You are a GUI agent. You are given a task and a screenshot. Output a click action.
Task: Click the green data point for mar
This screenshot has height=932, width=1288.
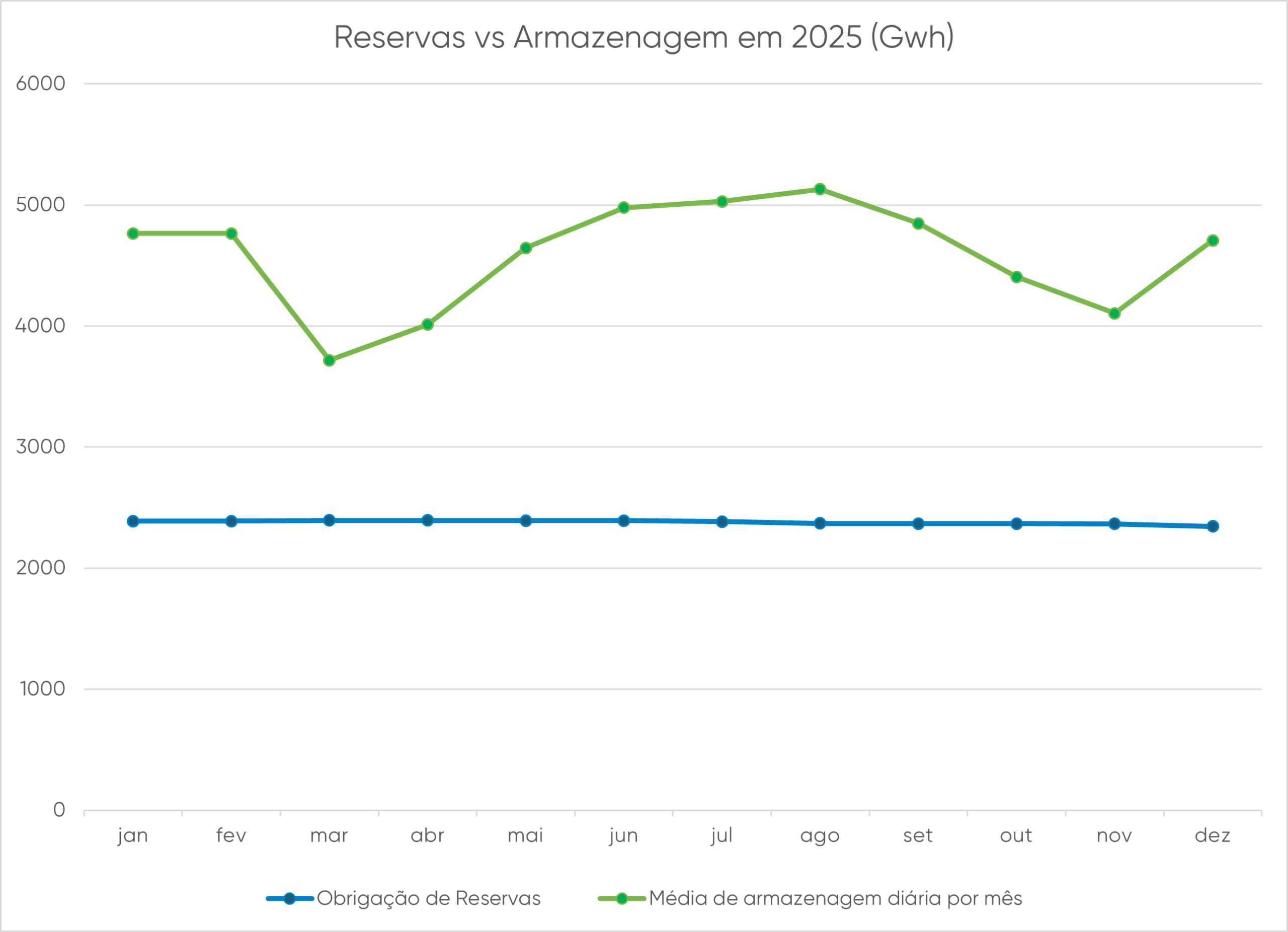point(330,360)
